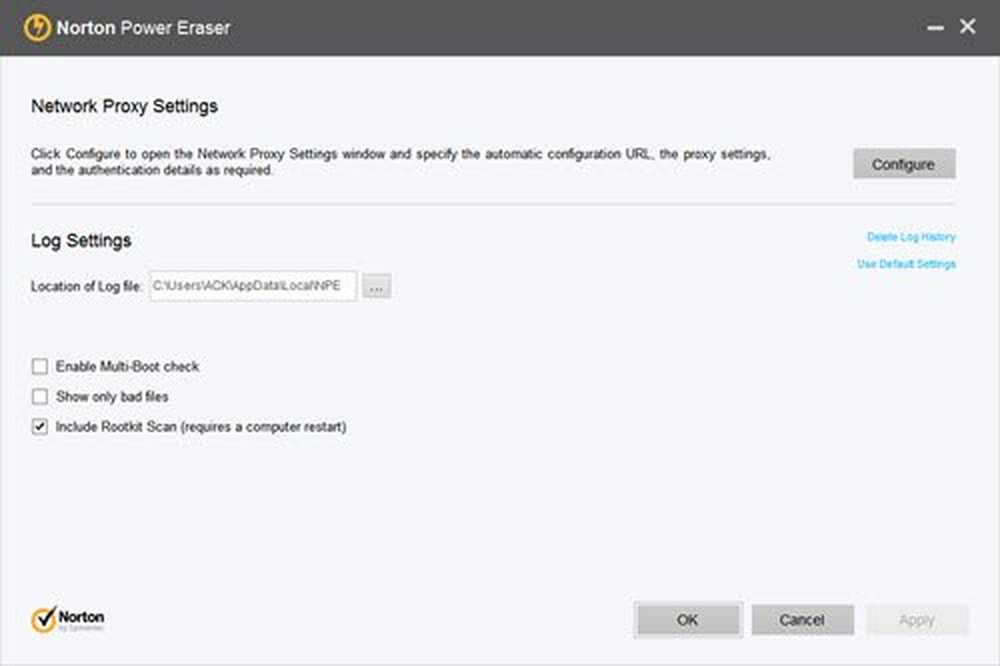The width and height of the screenshot is (1000, 666).
Task: Tick the Show only bad files checkbox
Action: pos(40,397)
